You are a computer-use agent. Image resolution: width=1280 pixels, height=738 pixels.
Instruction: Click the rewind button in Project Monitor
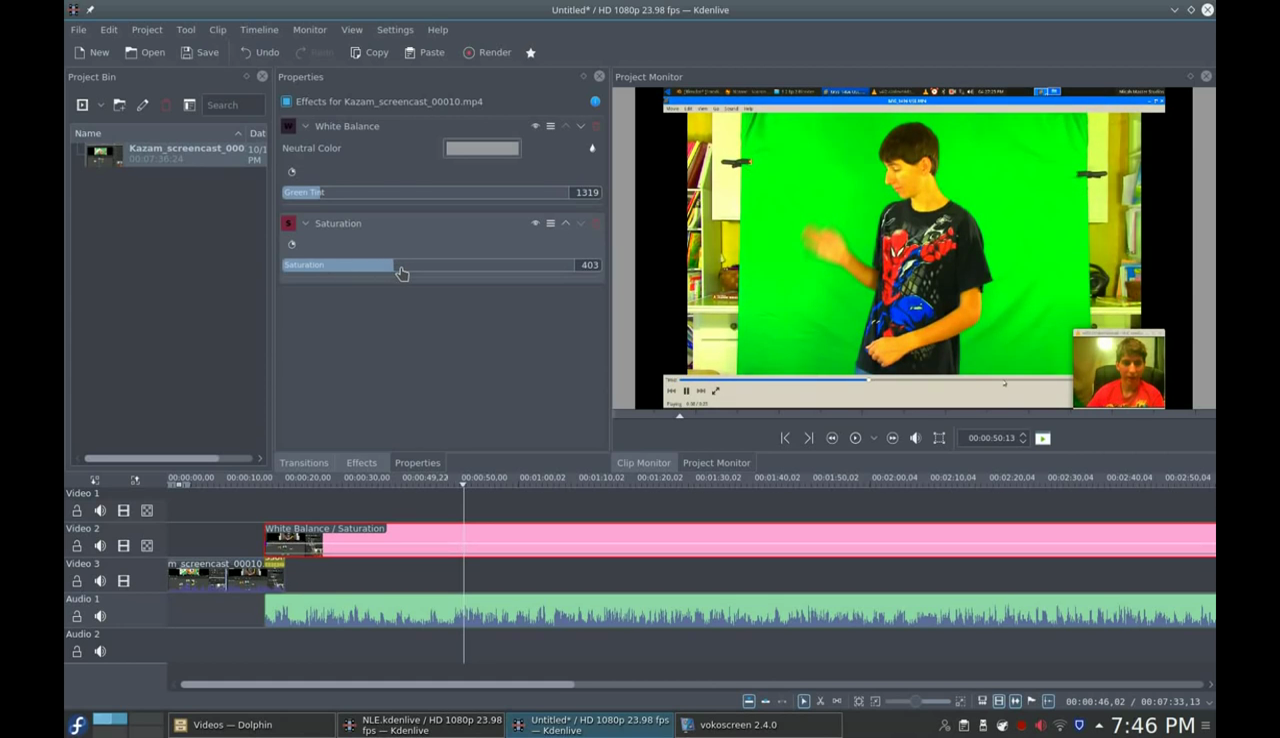coord(832,438)
